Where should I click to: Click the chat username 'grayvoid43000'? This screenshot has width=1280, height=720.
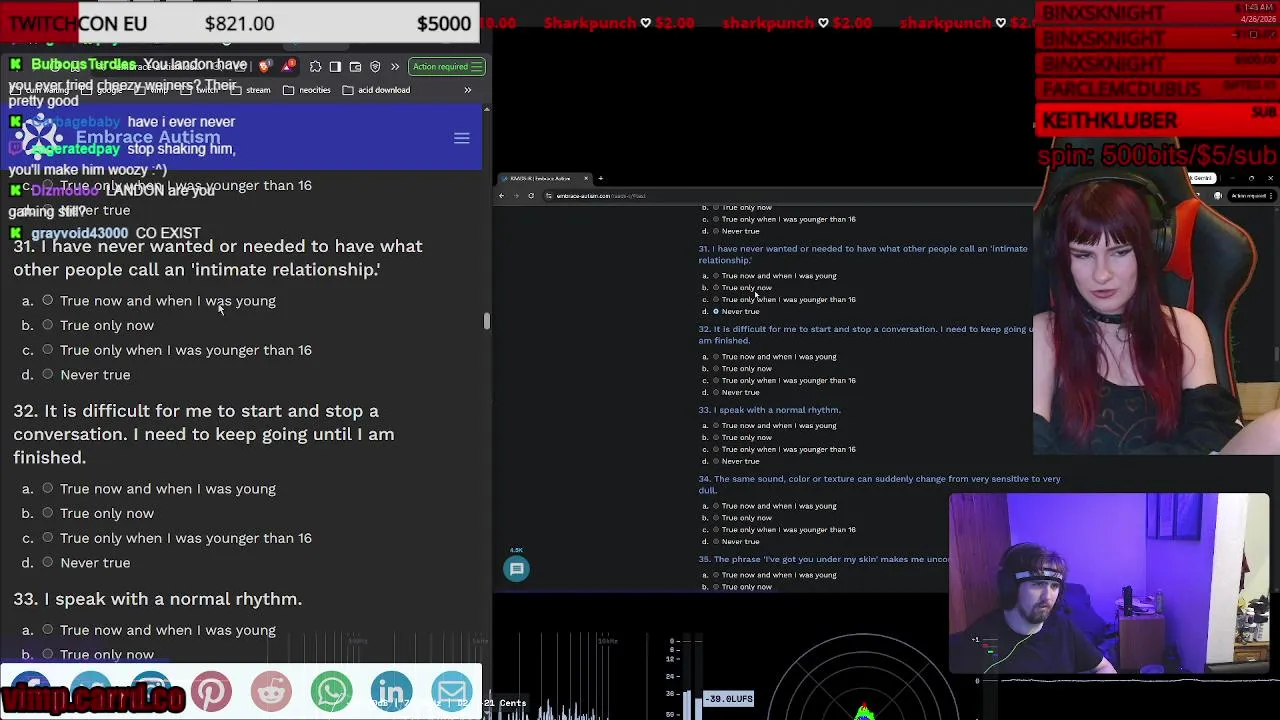(x=79, y=233)
